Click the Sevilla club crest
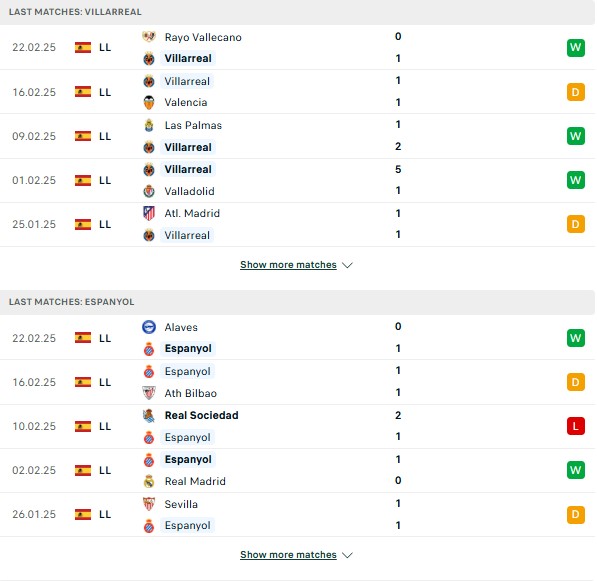This screenshot has width=597, height=581. tap(149, 504)
